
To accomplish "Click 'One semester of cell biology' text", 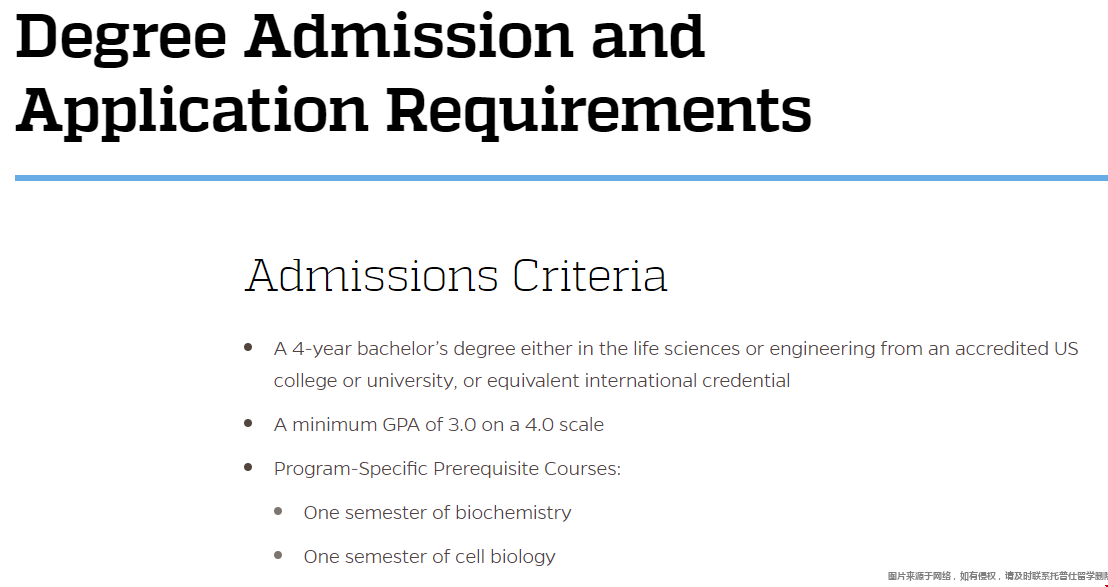I will 429,557.
